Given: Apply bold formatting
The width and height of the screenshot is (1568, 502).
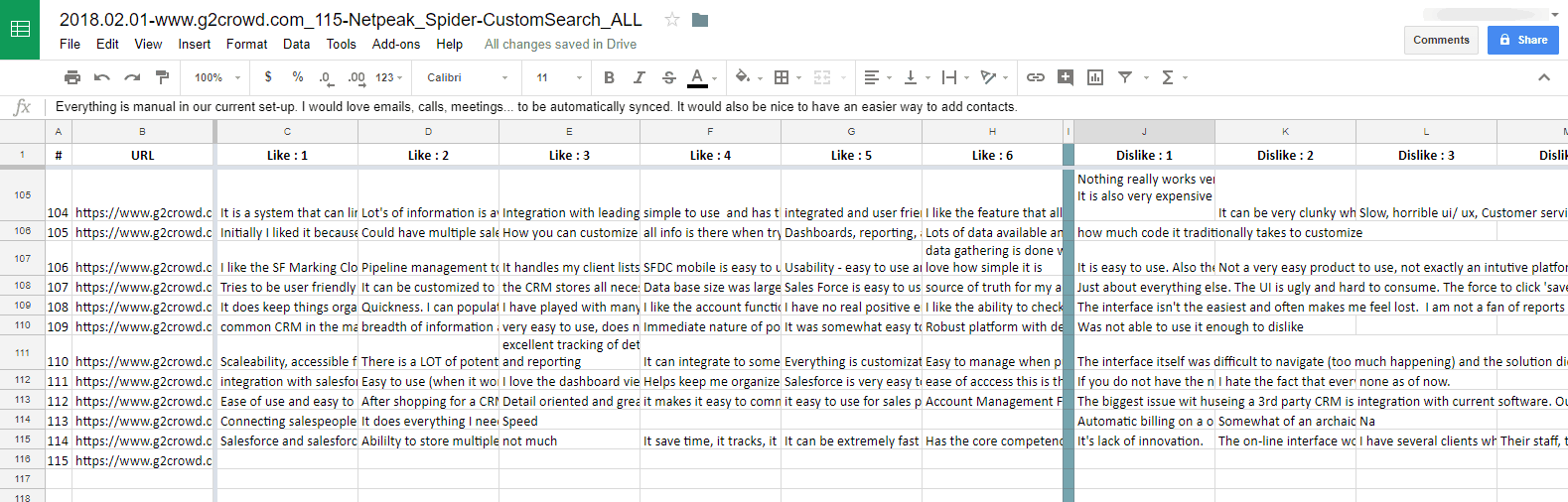Looking at the screenshot, I should [x=609, y=77].
